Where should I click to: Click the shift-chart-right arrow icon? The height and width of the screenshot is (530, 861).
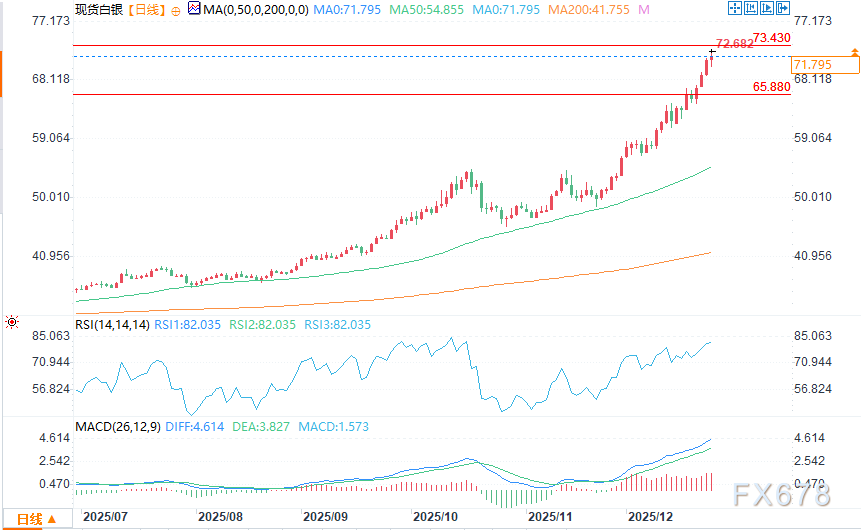click(783, 8)
